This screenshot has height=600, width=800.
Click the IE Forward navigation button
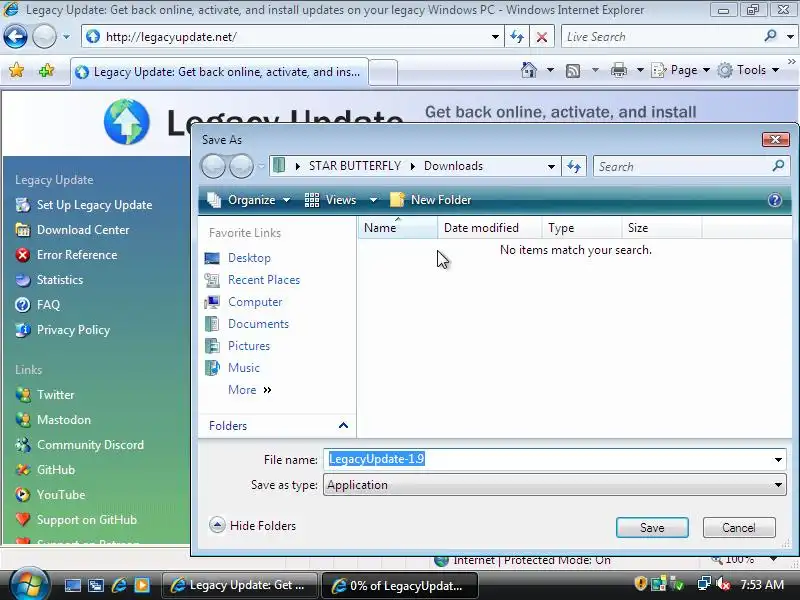tap(44, 37)
